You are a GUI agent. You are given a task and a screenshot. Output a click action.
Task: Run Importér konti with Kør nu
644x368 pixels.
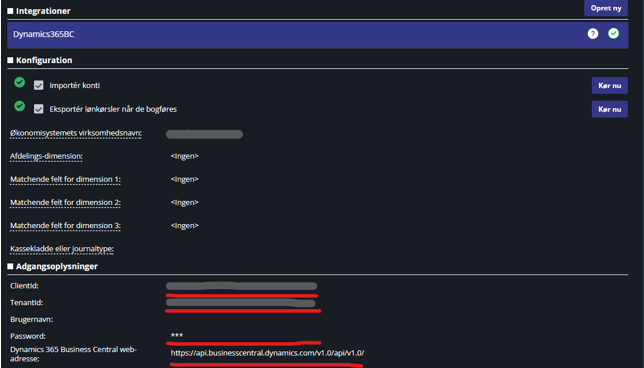tap(610, 85)
